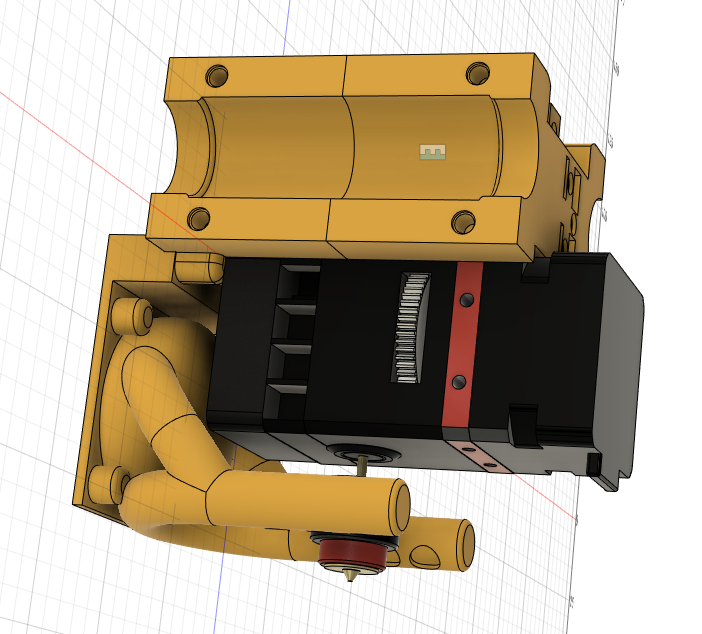The image size is (702, 634).
Task: Select the lower-right screw hole on the clamp
Action: (x=464, y=222)
